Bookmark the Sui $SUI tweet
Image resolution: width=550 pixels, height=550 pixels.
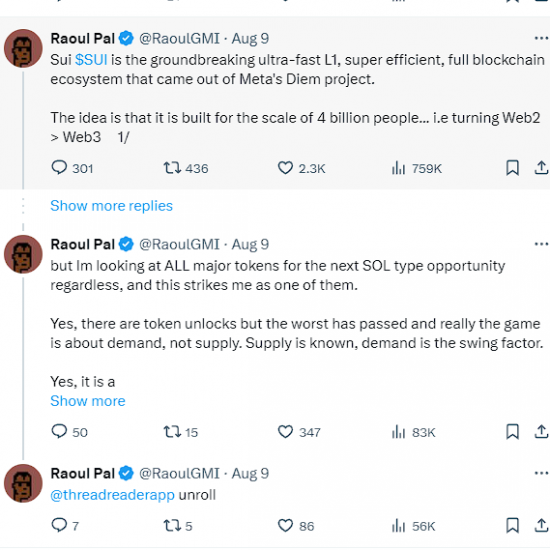point(512,168)
